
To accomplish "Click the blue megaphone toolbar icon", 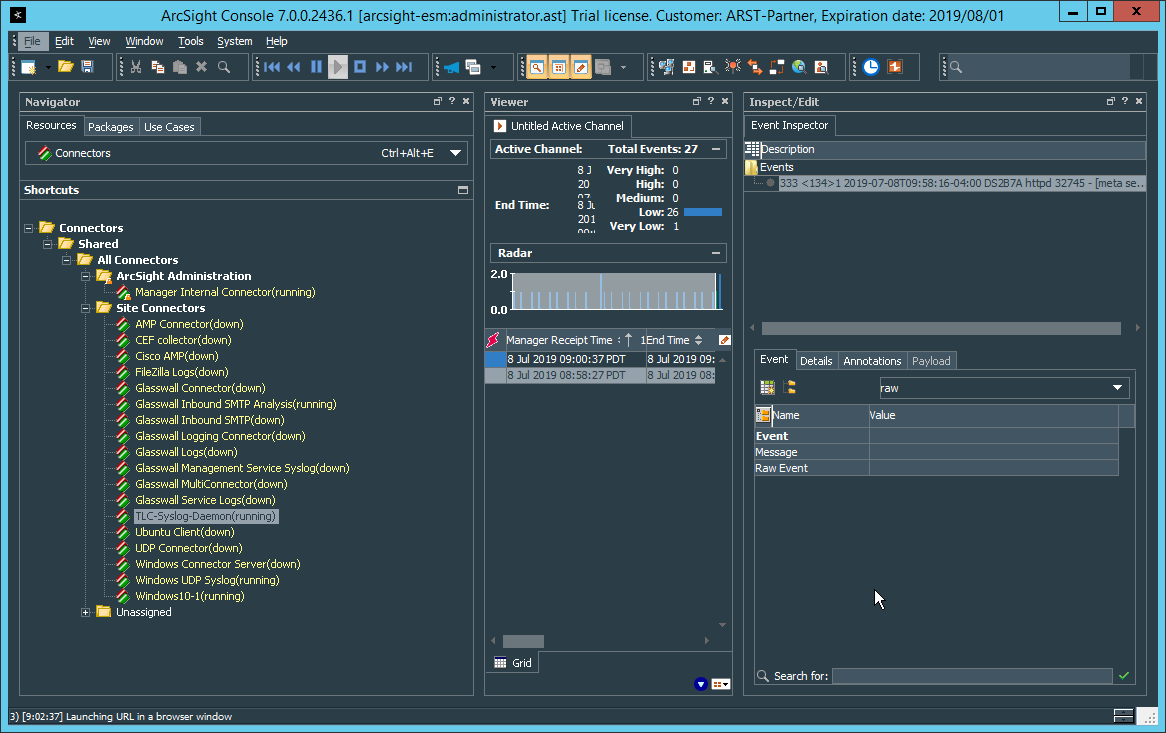I will pos(451,67).
